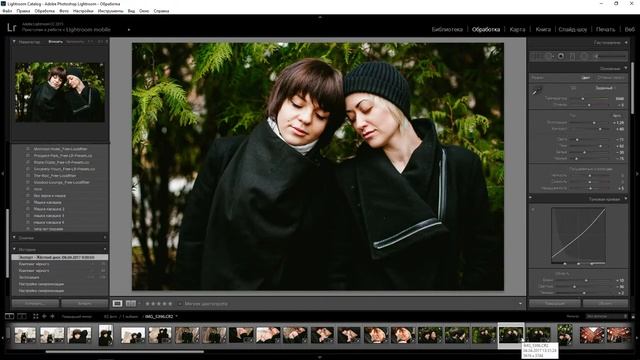The height and width of the screenshot is (360, 640).
Task: Switch to the Карта module
Action: [x=517, y=29]
